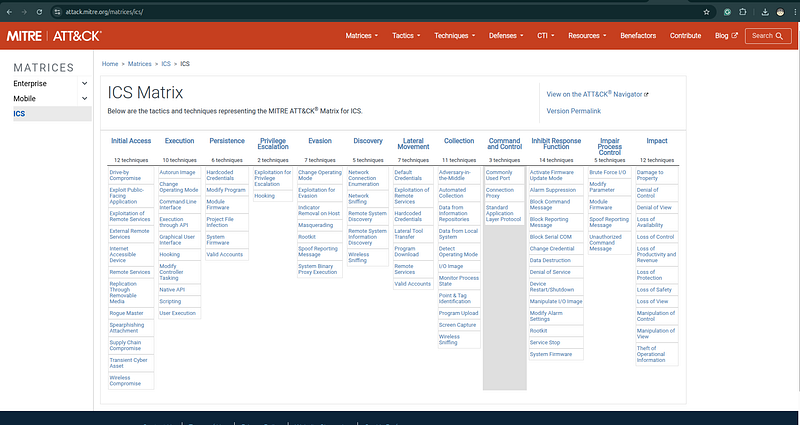800x425 pixels.
Task: Bookmark this page with the star icon
Action: point(707,12)
